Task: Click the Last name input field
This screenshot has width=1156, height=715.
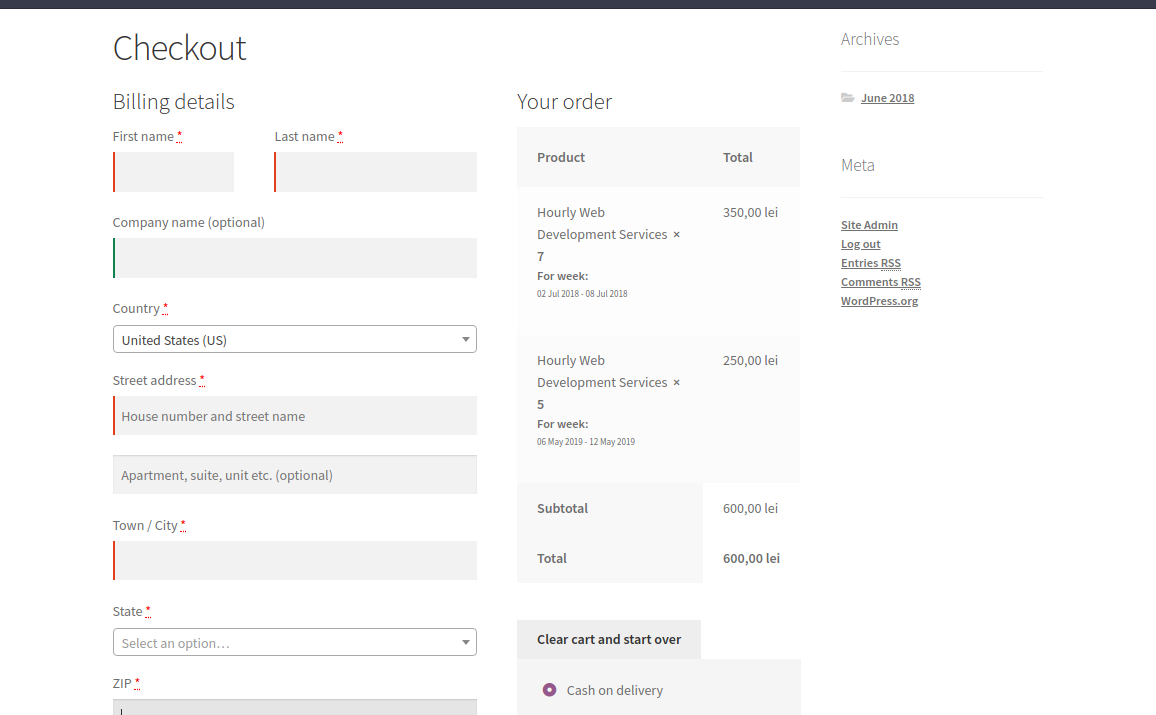Action: pyautogui.click(x=376, y=172)
